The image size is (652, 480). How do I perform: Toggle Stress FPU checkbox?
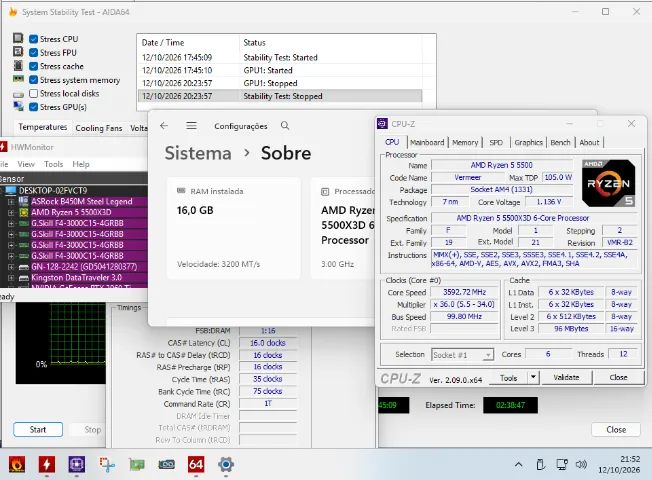click(34, 53)
